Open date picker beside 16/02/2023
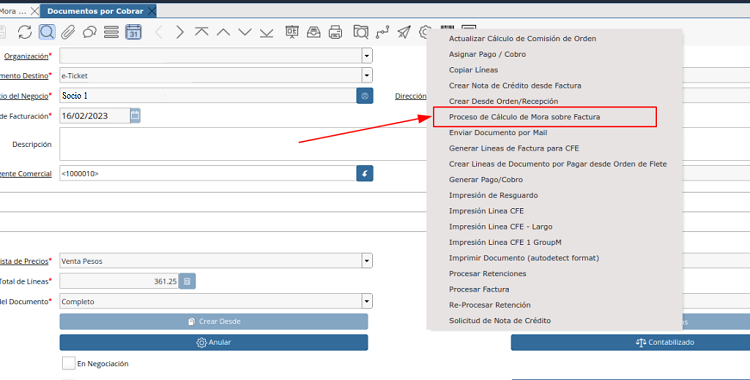The width and height of the screenshot is (750, 380). coord(135,115)
